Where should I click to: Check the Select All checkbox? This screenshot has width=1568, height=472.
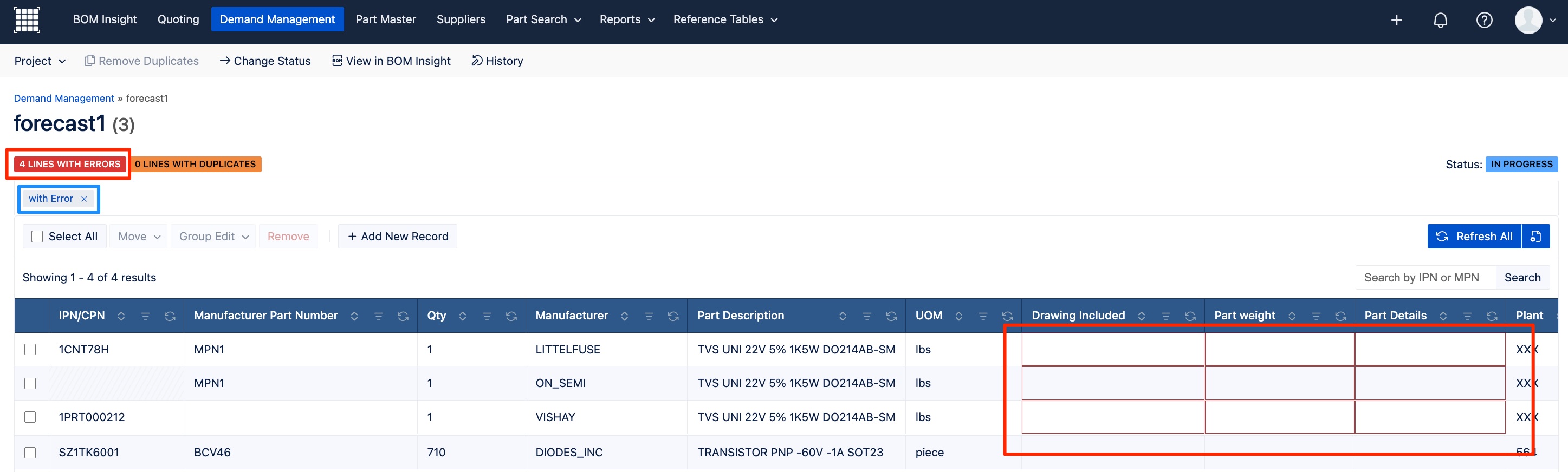(x=37, y=237)
